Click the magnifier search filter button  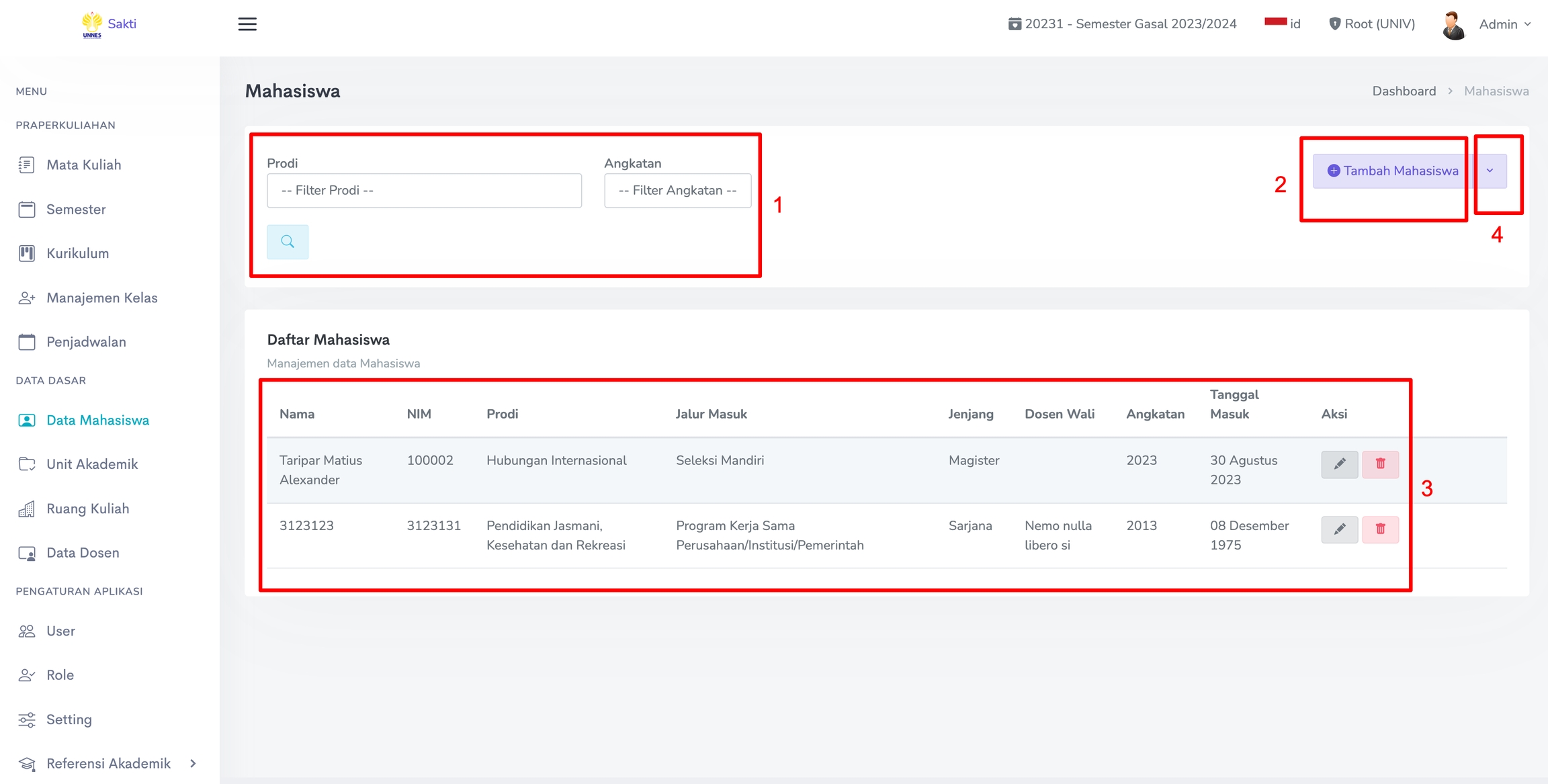288,242
